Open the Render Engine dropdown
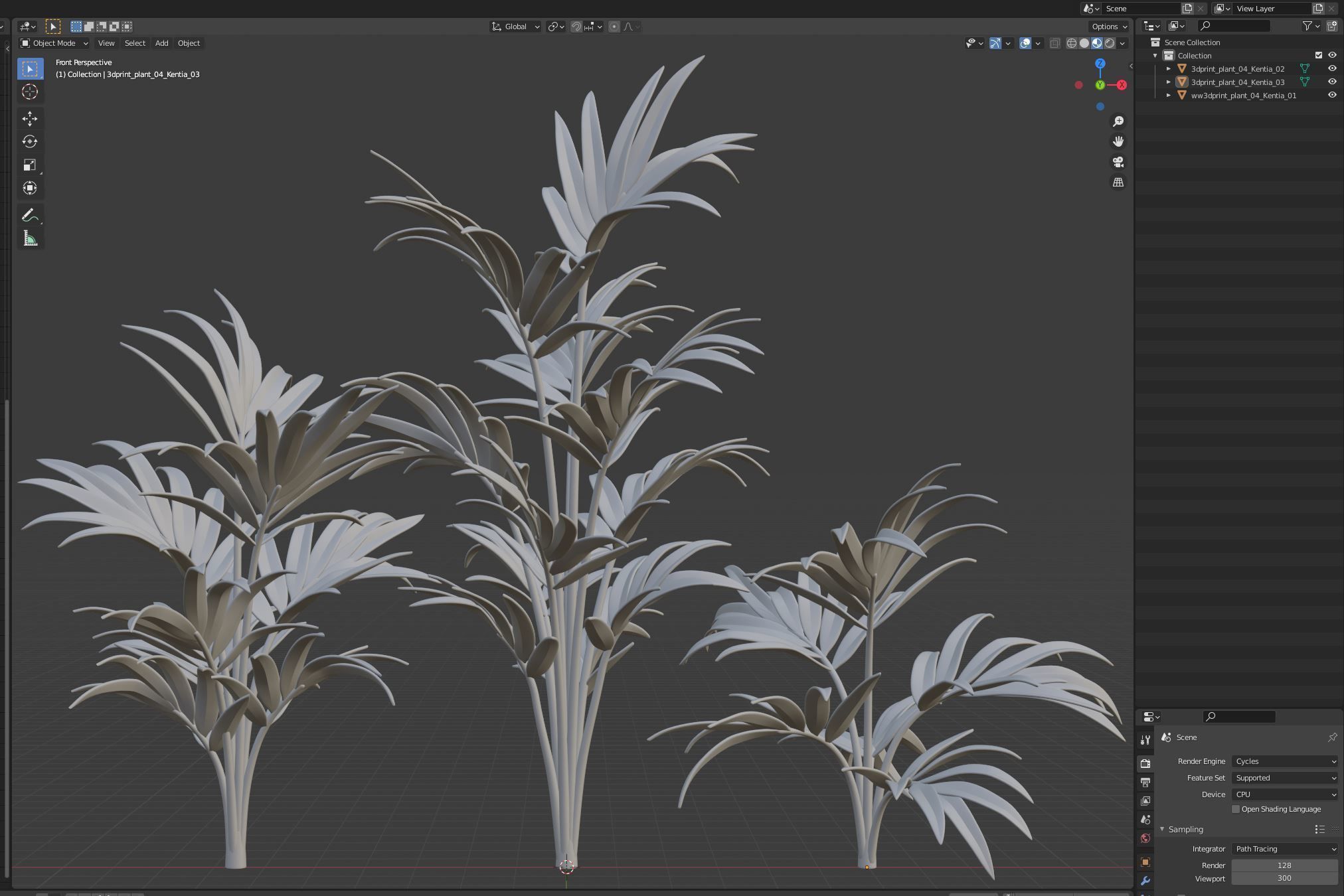 [x=1284, y=761]
